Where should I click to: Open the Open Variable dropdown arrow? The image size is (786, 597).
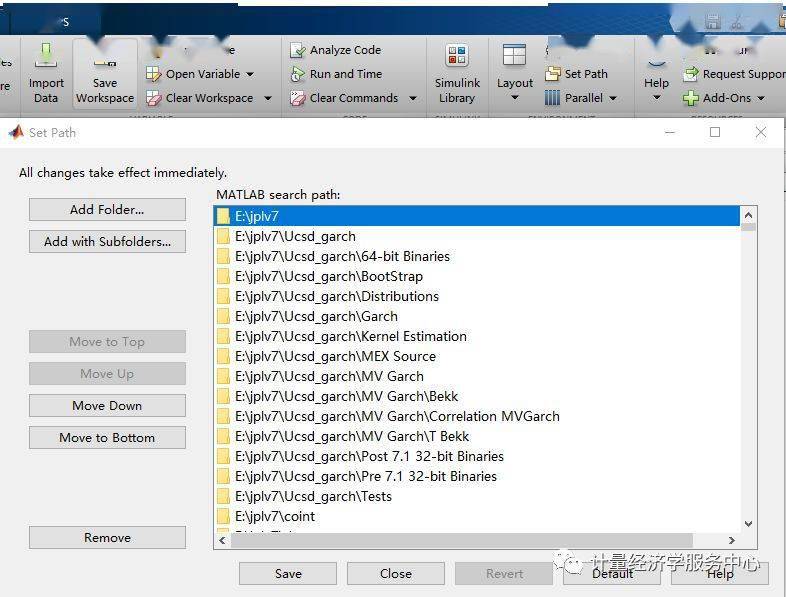pyautogui.click(x=250, y=74)
